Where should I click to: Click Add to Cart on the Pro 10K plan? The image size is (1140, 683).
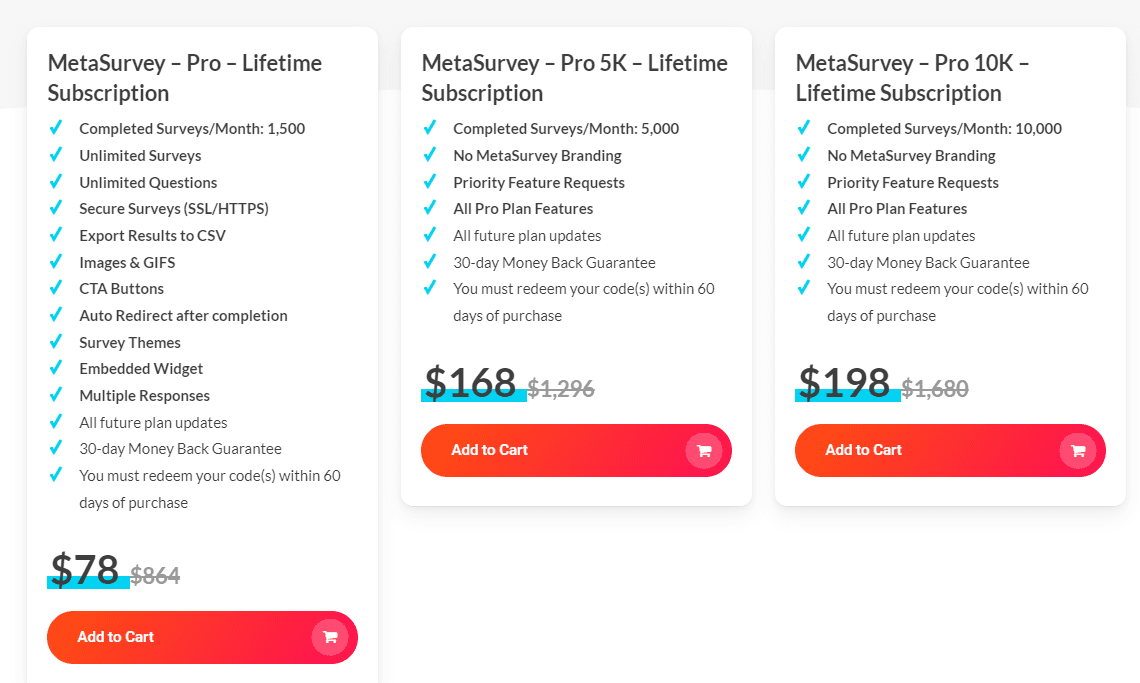950,450
